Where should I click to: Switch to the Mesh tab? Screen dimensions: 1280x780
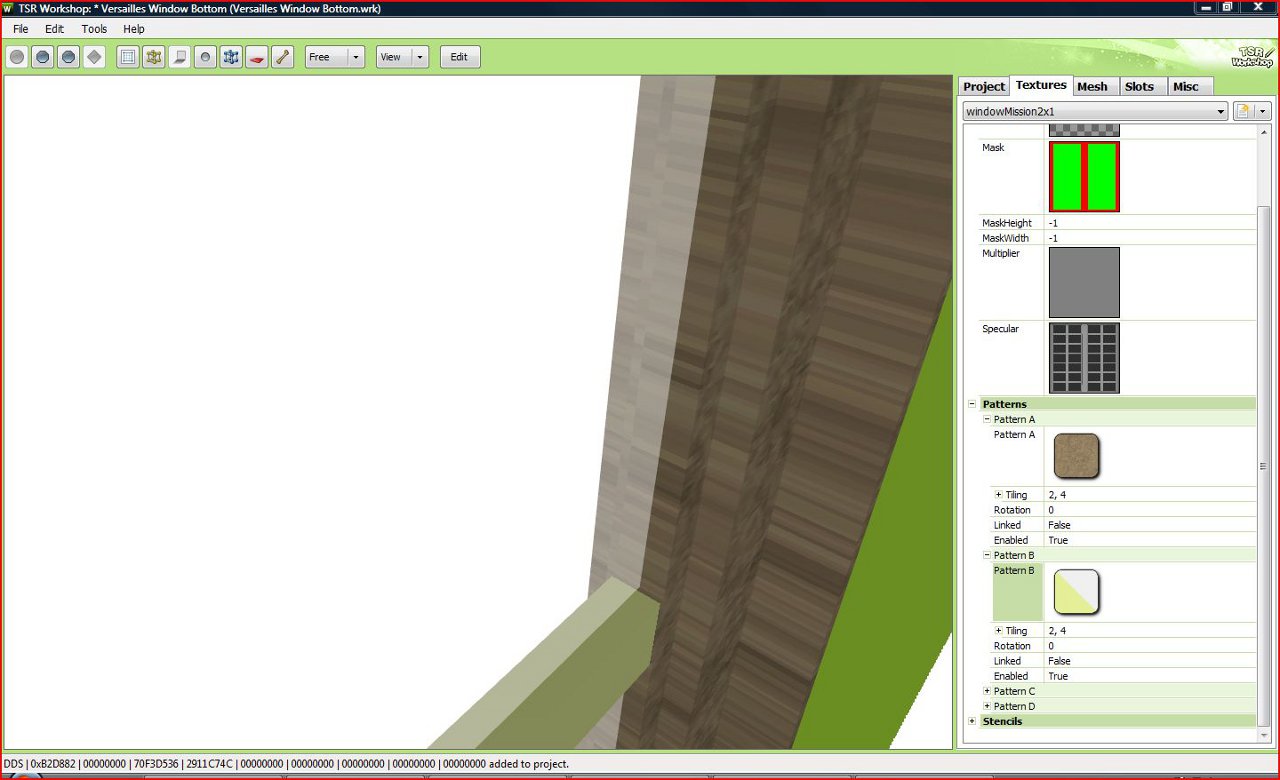(1093, 86)
